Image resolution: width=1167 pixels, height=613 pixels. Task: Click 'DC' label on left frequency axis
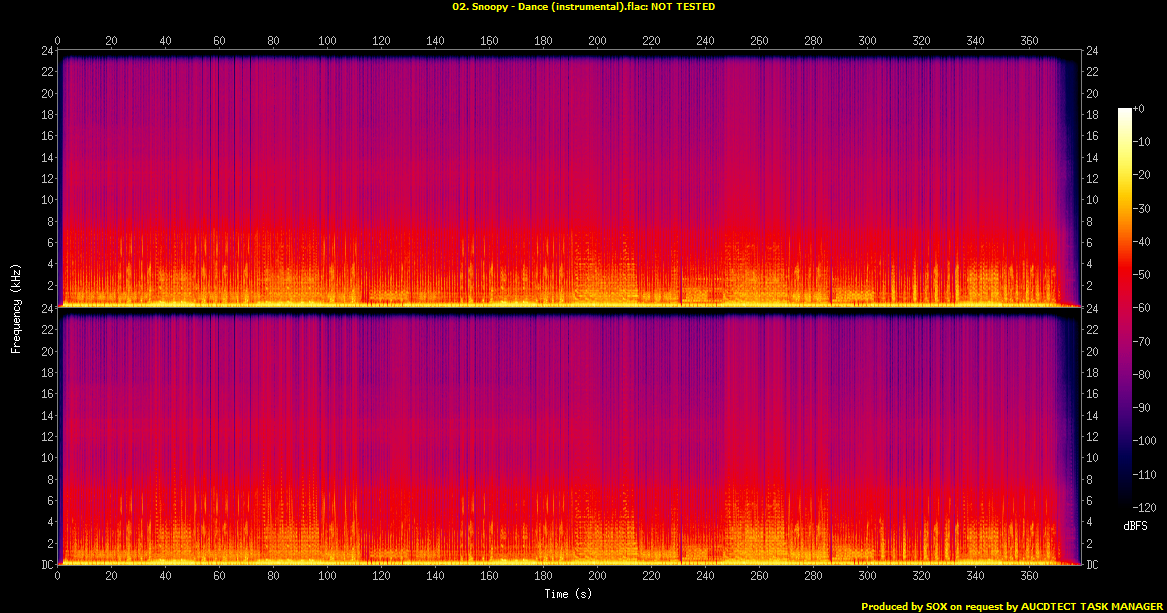click(x=46, y=565)
